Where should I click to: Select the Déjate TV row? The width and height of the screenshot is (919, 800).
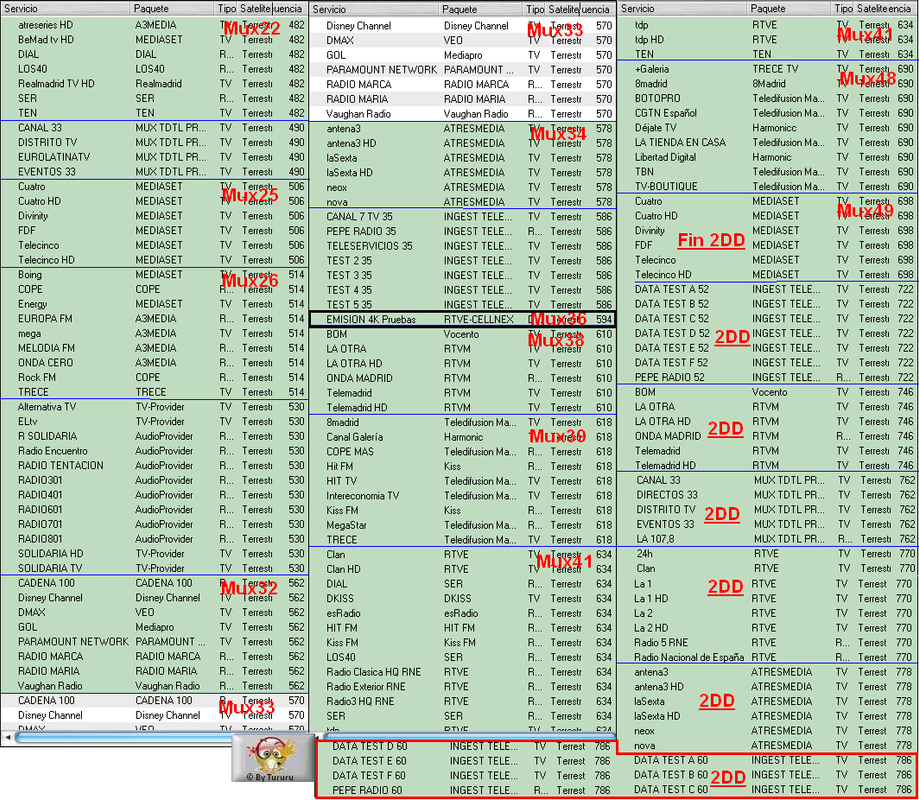pos(768,128)
